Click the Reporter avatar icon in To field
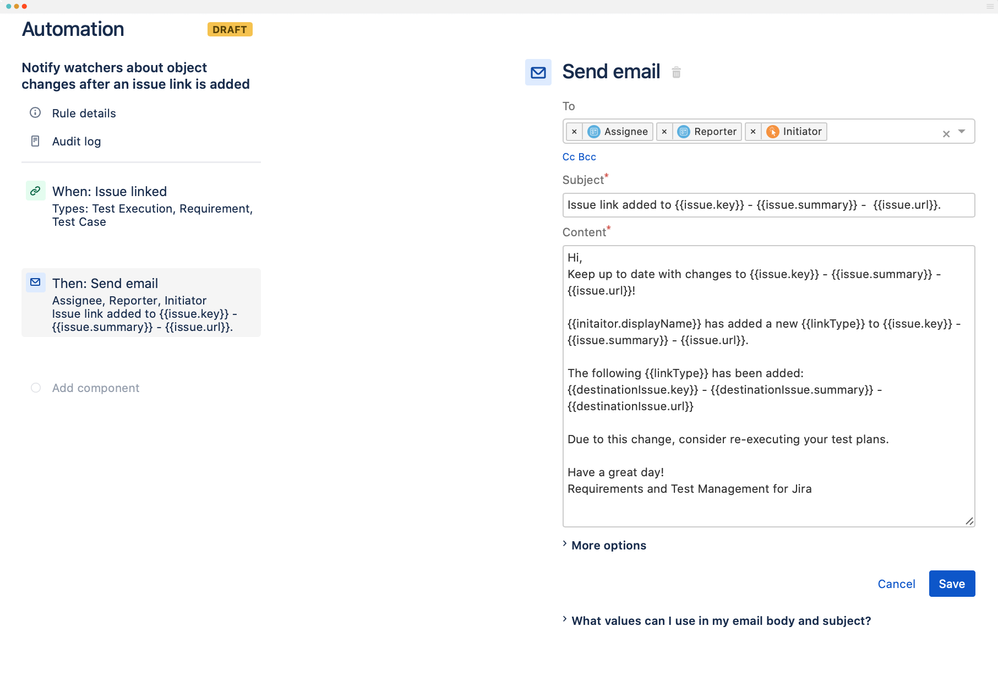The height and width of the screenshot is (674, 998). point(684,132)
